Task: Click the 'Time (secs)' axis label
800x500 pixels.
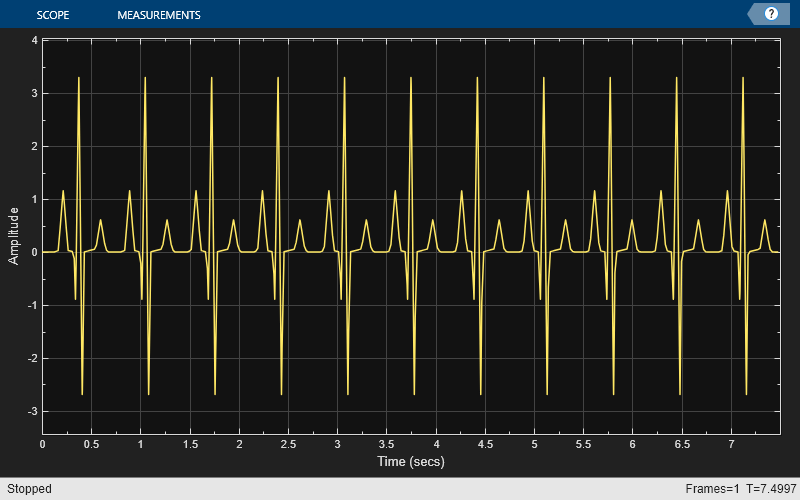Action: coord(411,461)
